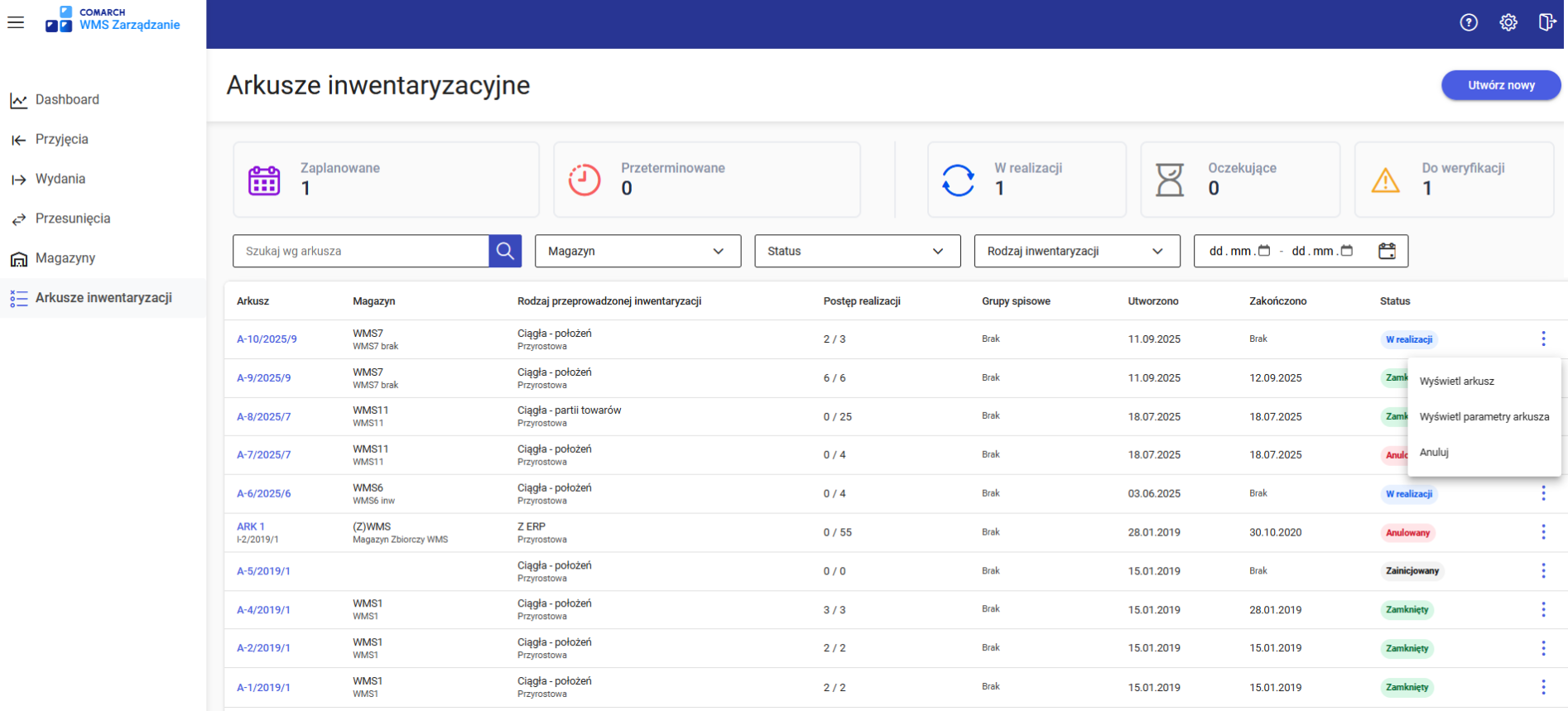Open the A-9/2025/9 sheet link
This screenshot has width=1568, height=711.
tap(264, 378)
